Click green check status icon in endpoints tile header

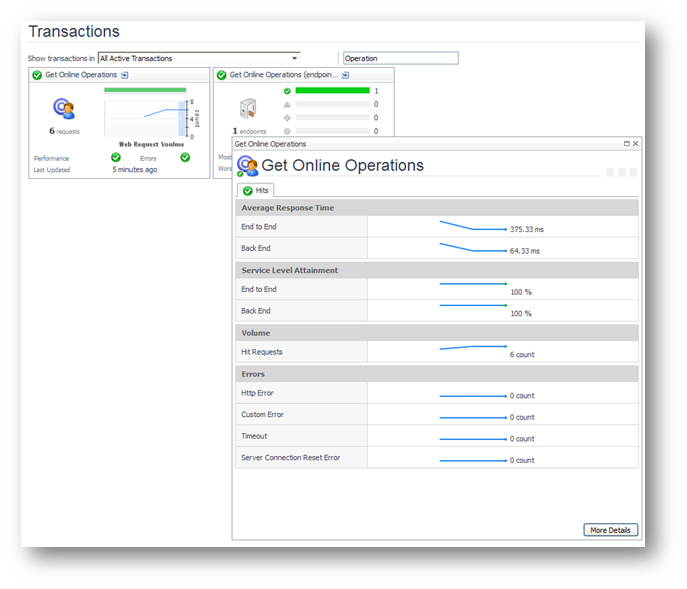(221, 75)
